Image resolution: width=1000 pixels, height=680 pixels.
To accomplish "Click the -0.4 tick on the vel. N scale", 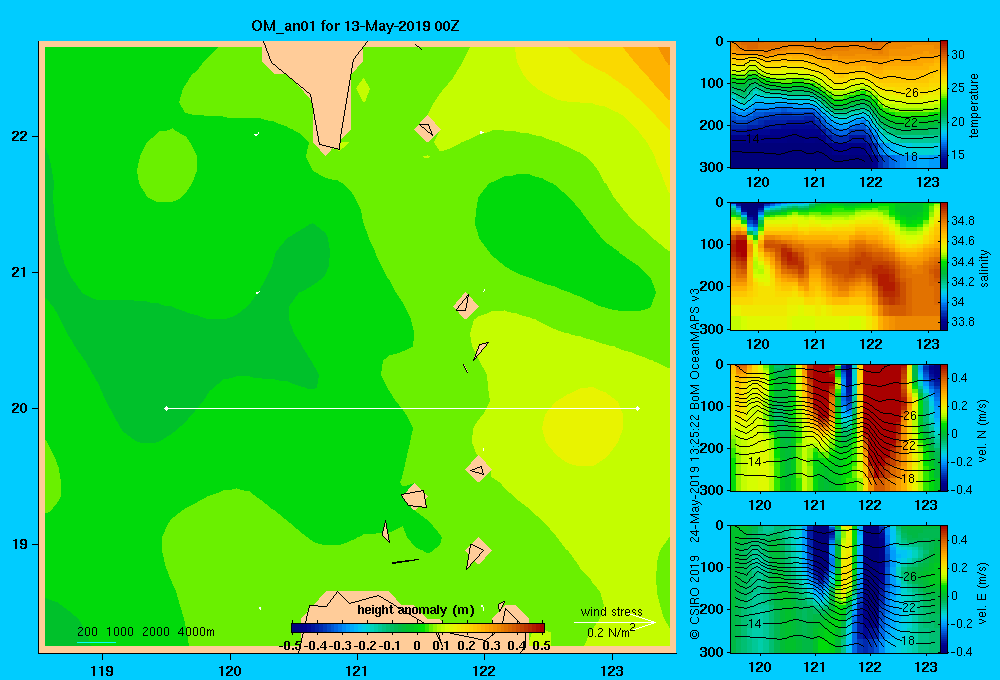I will coord(960,490).
